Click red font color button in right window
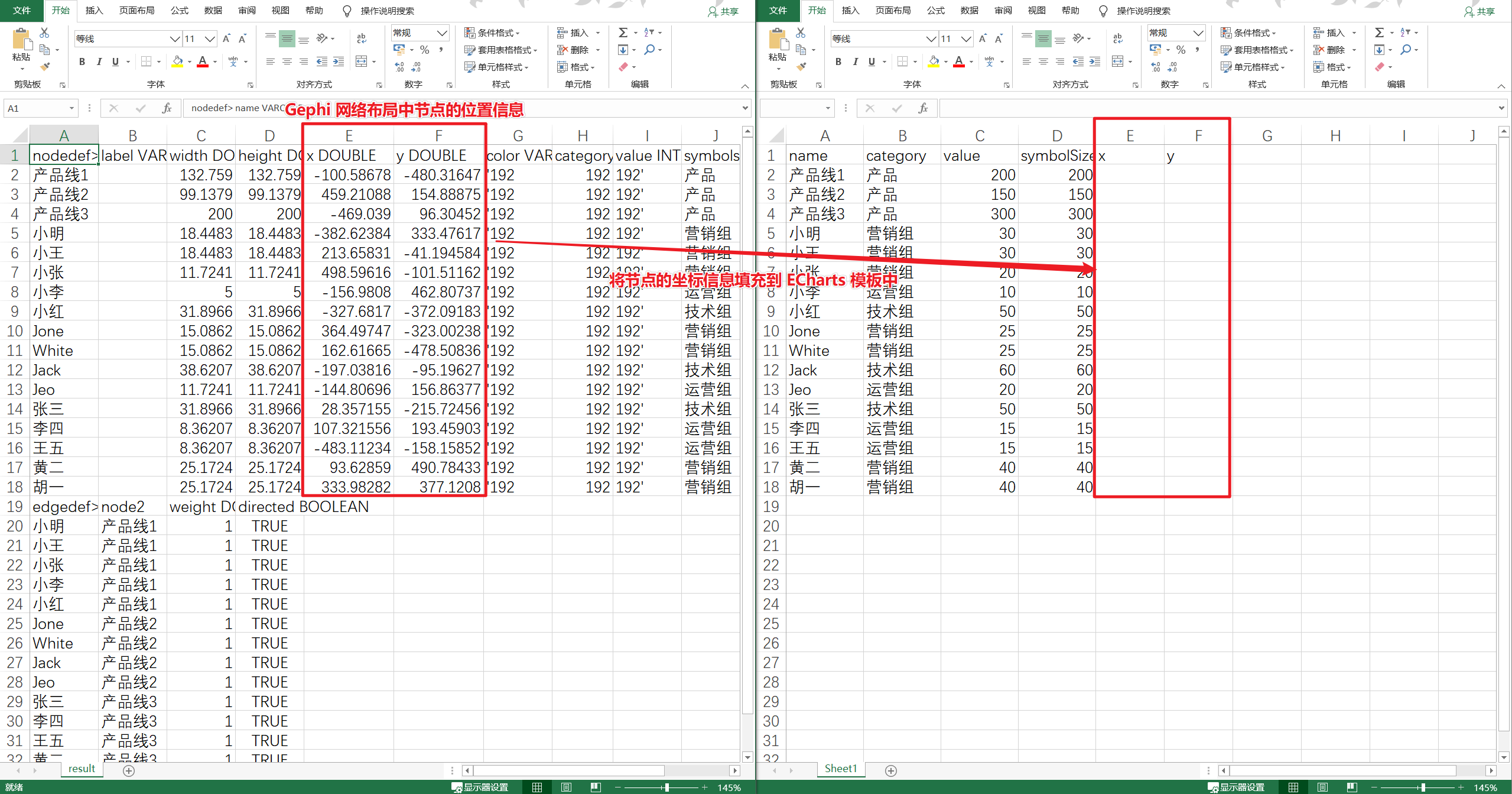This screenshot has width=1512, height=794. (x=959, y=61)
